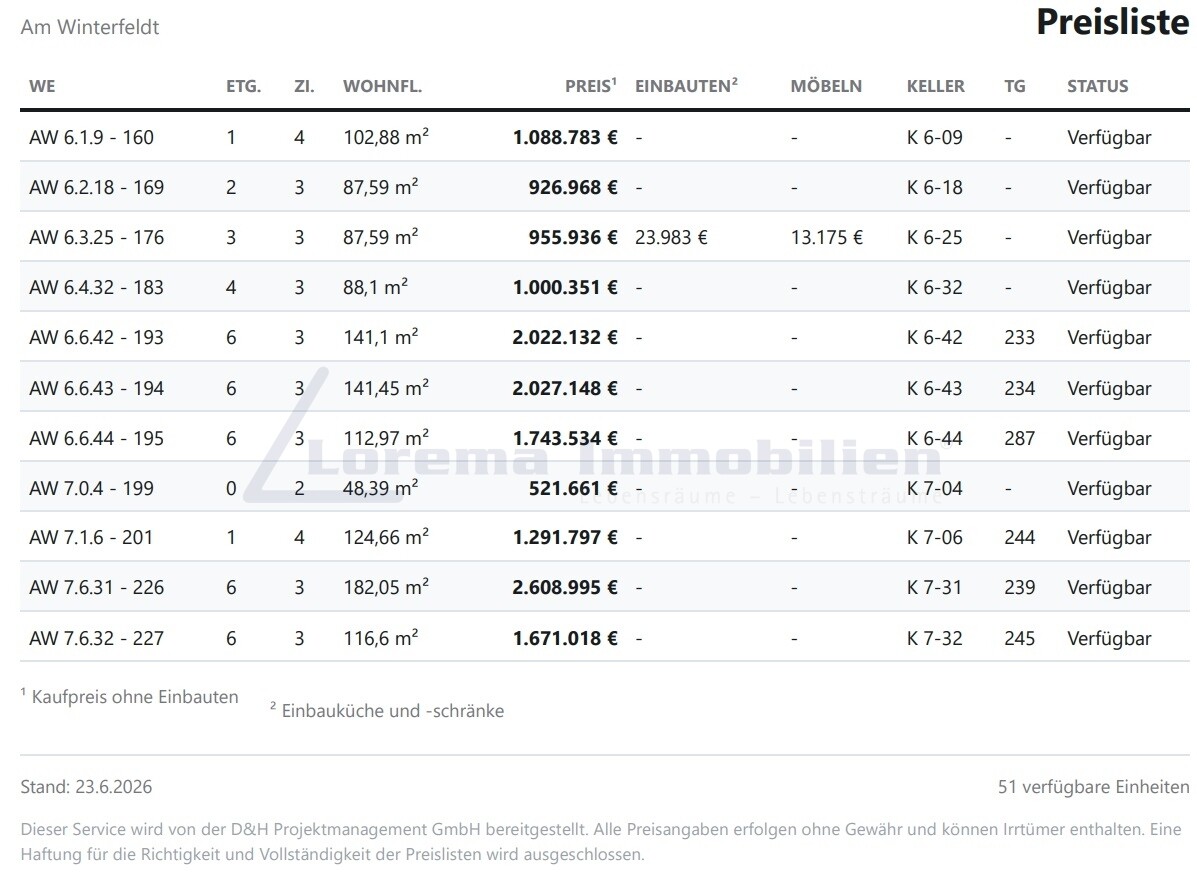
Task: Click garage number 233
Action: coord(1019,337)
